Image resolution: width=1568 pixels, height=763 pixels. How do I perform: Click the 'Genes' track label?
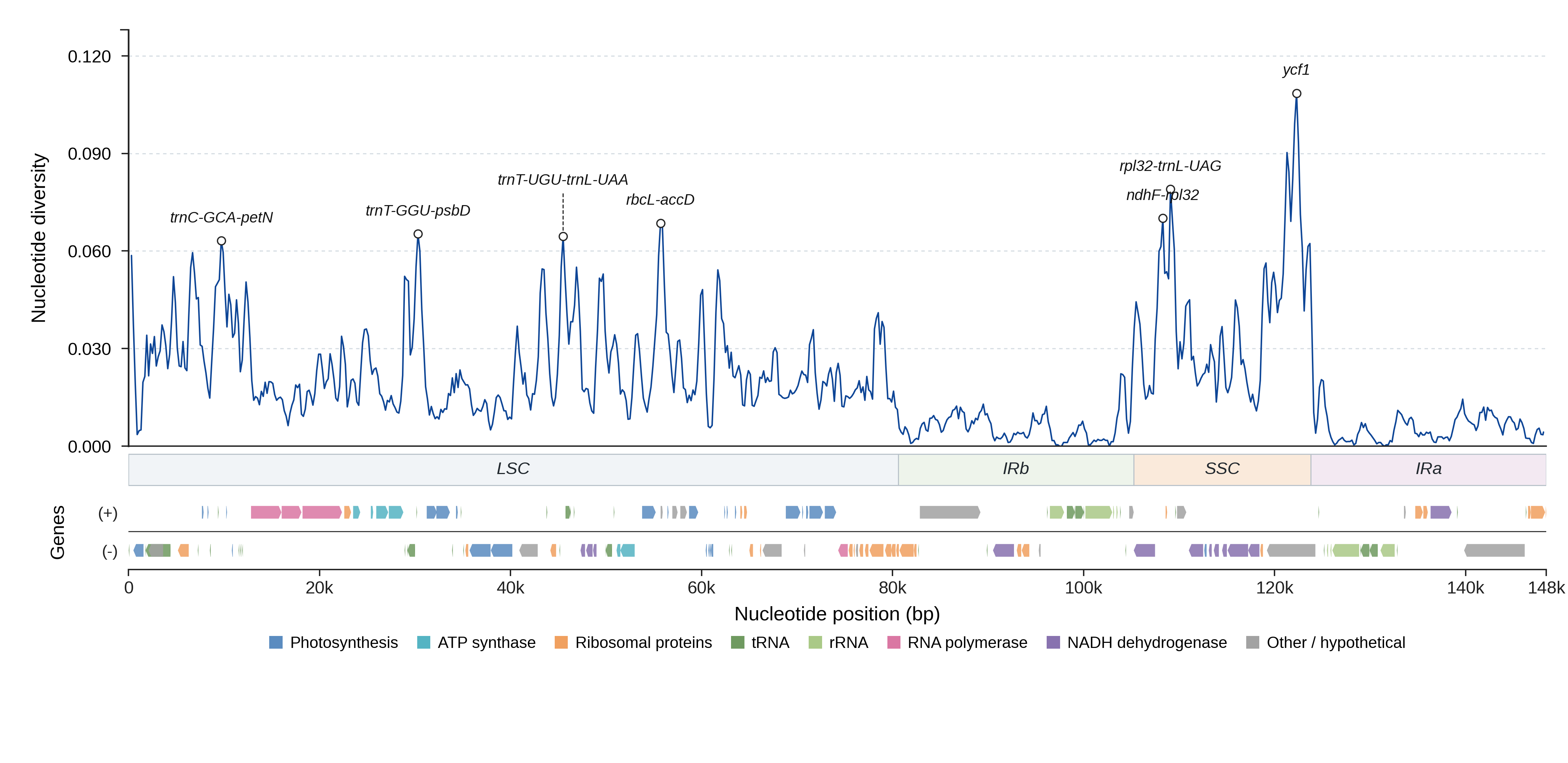click(57, 532)
